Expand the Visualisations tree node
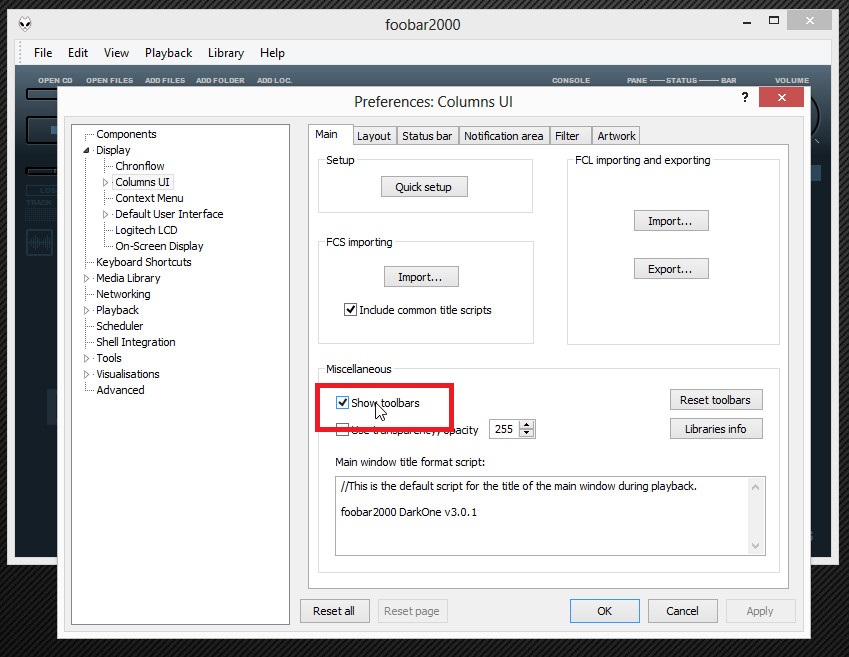The height and width of the screenshot is (657, 849). click(x=86, y=374)
